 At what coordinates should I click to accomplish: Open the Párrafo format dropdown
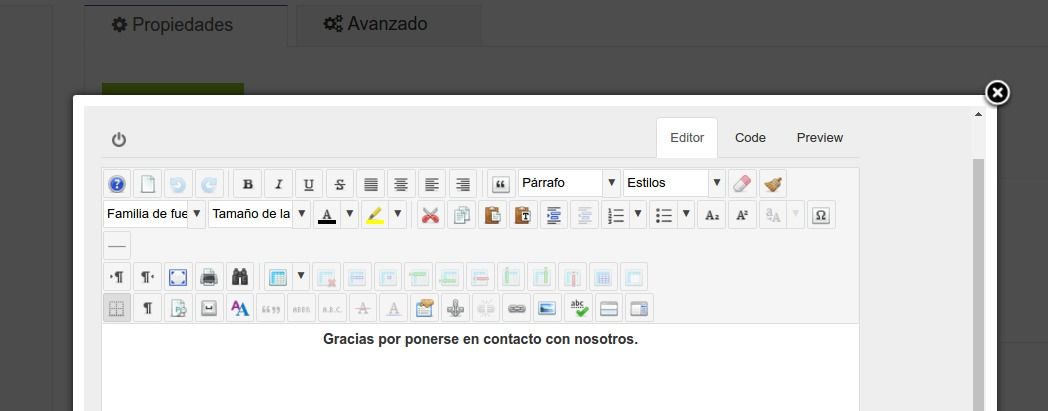coord(569,183)
